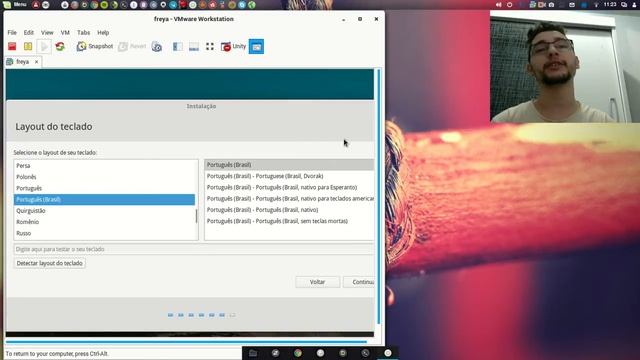Screen dimensions: 640x360
Task: Open the Help menu
Action: click(103, 33)
